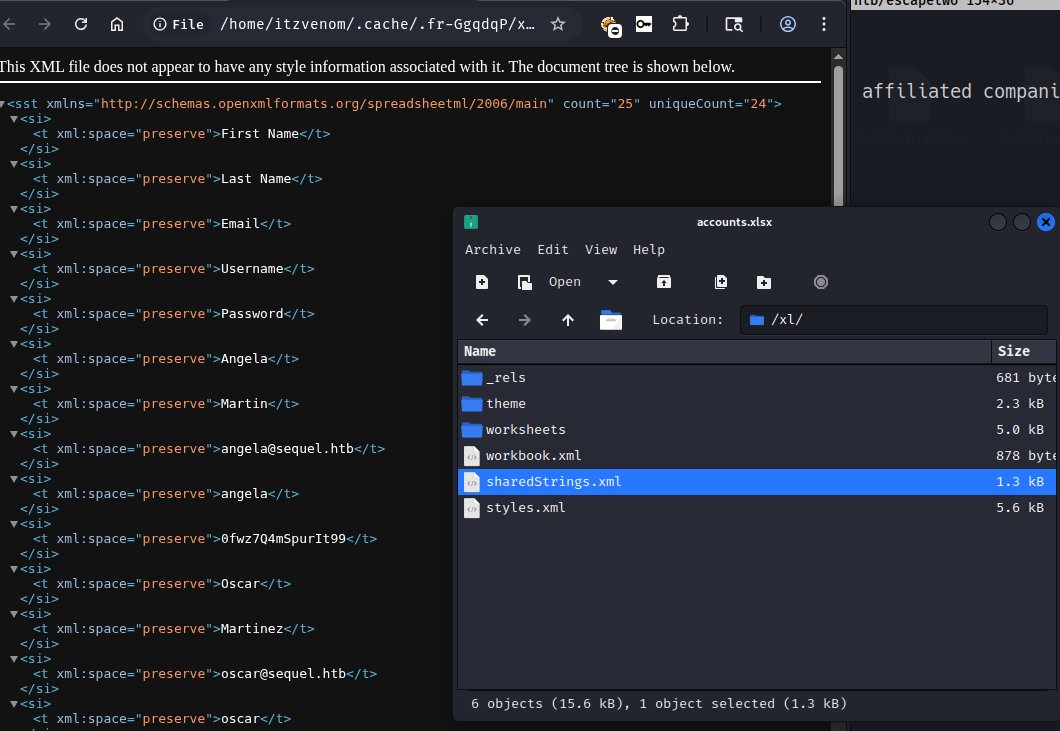This screenshot has height=731, width=1060.
Task: Collapse the root sst XML node
Action: coord(4,104)
